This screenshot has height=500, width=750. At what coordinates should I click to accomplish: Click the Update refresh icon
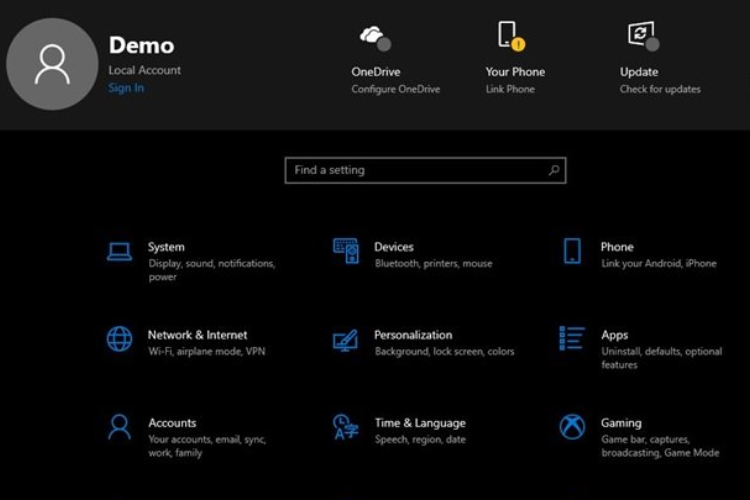[641, 36]
